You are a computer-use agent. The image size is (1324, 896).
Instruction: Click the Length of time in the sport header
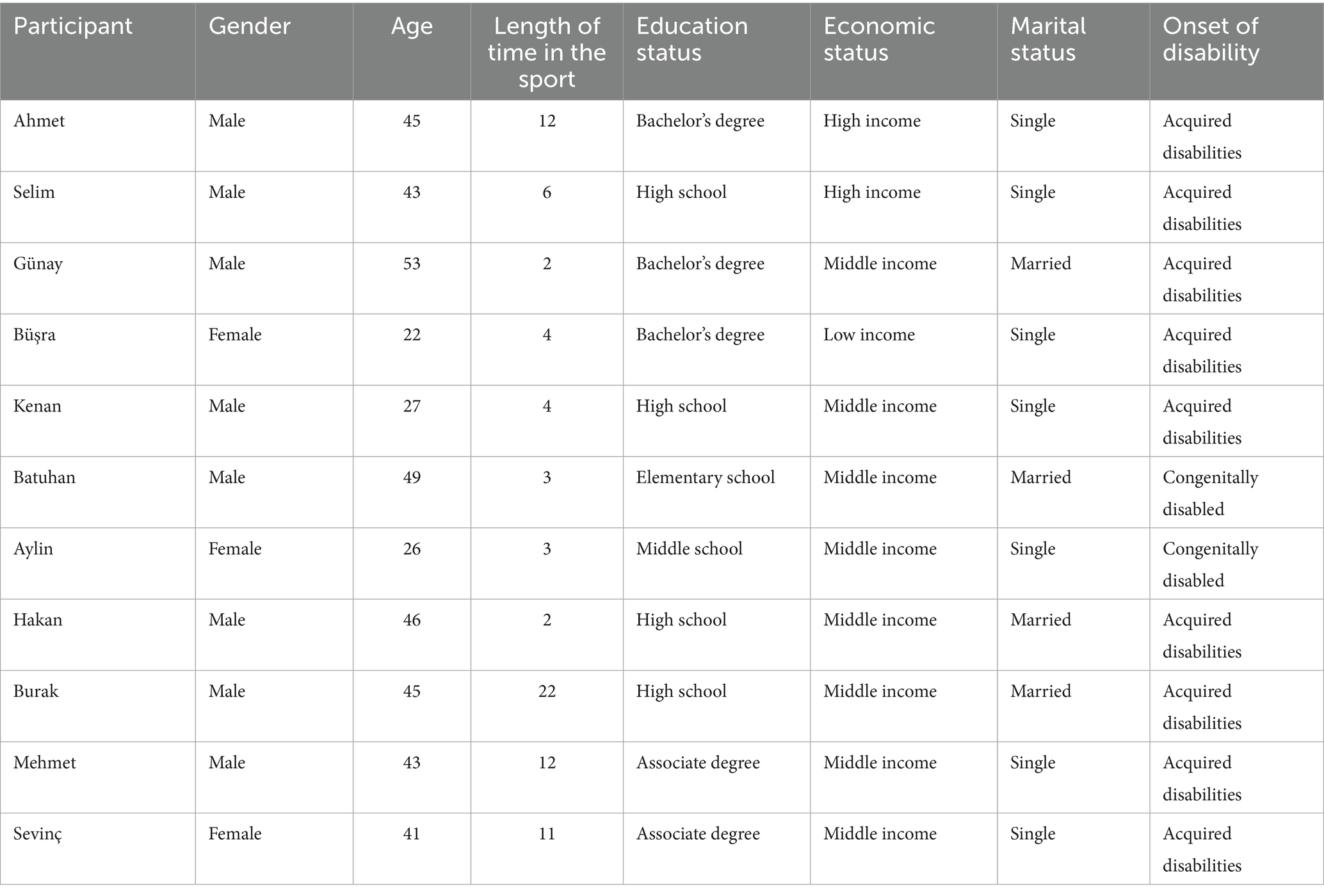(x=547, y=52)
